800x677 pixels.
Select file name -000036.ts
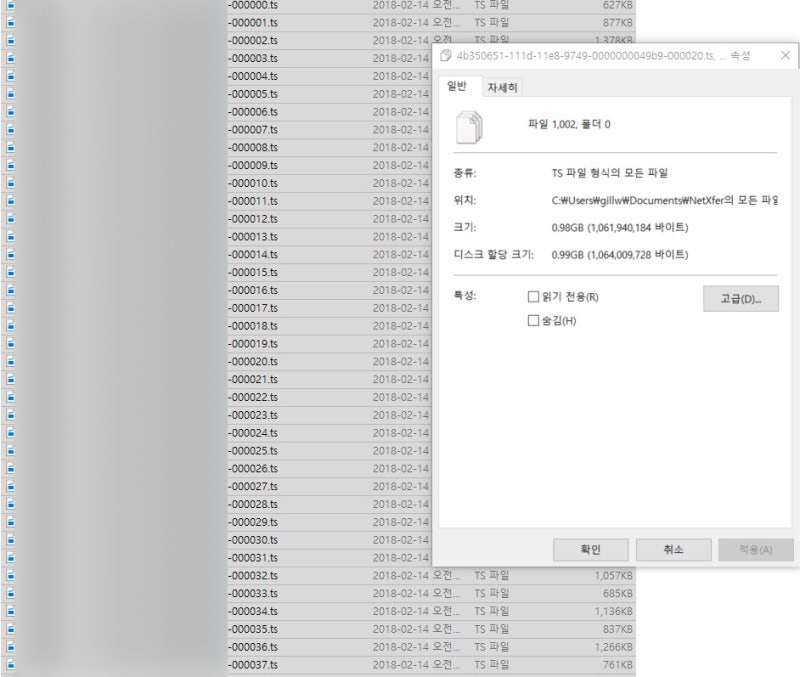coord(253,647)
